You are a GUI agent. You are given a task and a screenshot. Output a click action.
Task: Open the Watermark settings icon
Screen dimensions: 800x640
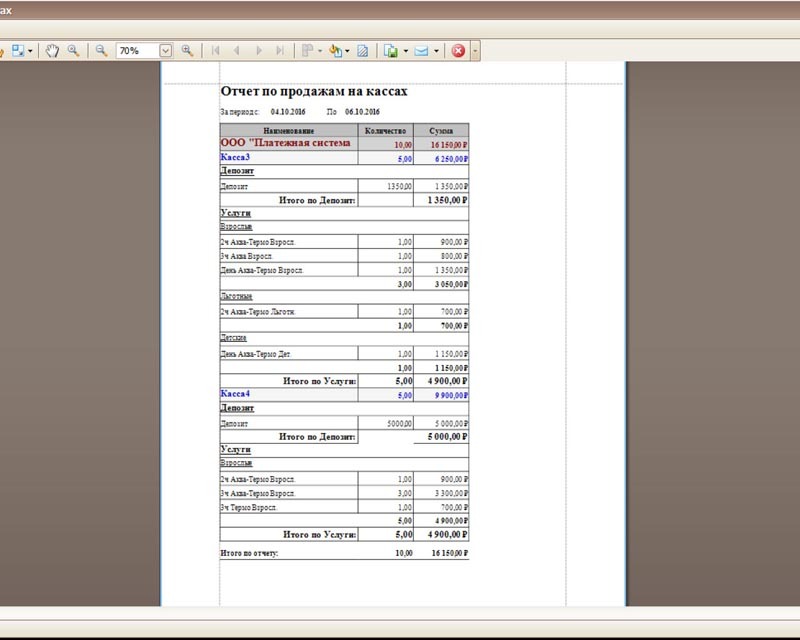364,50
